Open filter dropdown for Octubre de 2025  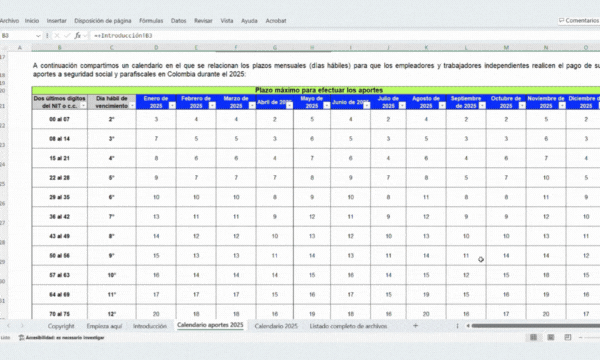point(522,106)
